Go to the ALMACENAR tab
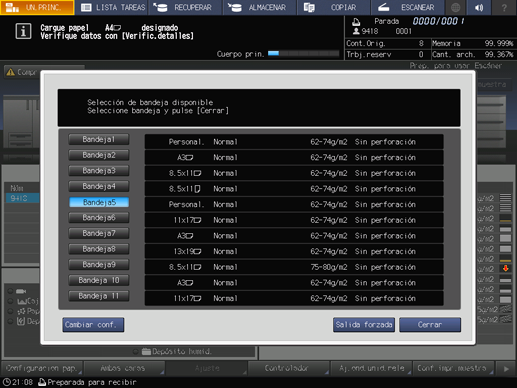This screenshot has width=517, height=388. pos(259,7)
